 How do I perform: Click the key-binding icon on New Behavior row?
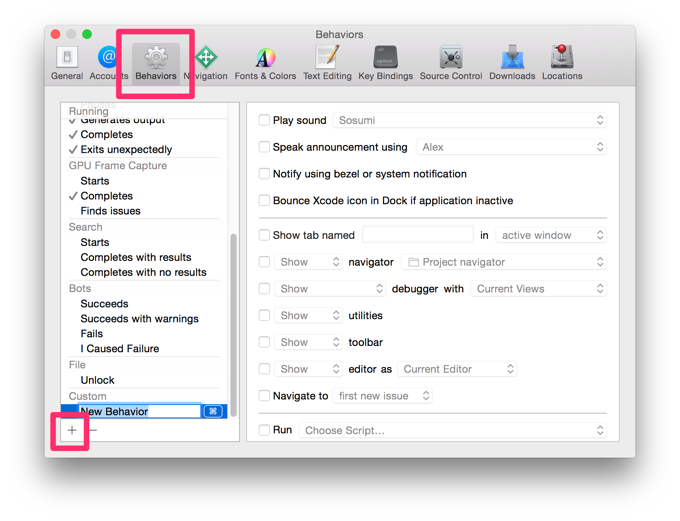[213, 411]
